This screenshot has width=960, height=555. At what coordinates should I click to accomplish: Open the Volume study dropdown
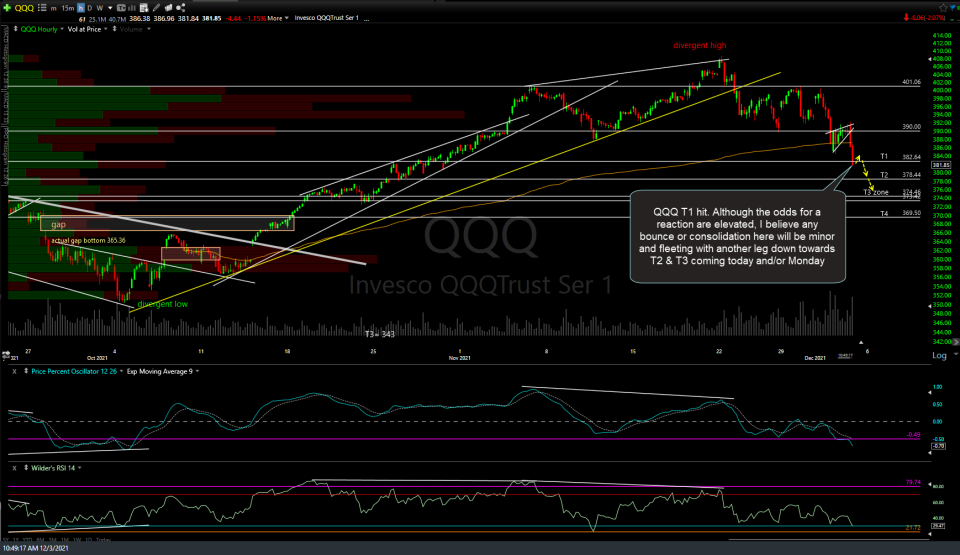pos(149,29)
